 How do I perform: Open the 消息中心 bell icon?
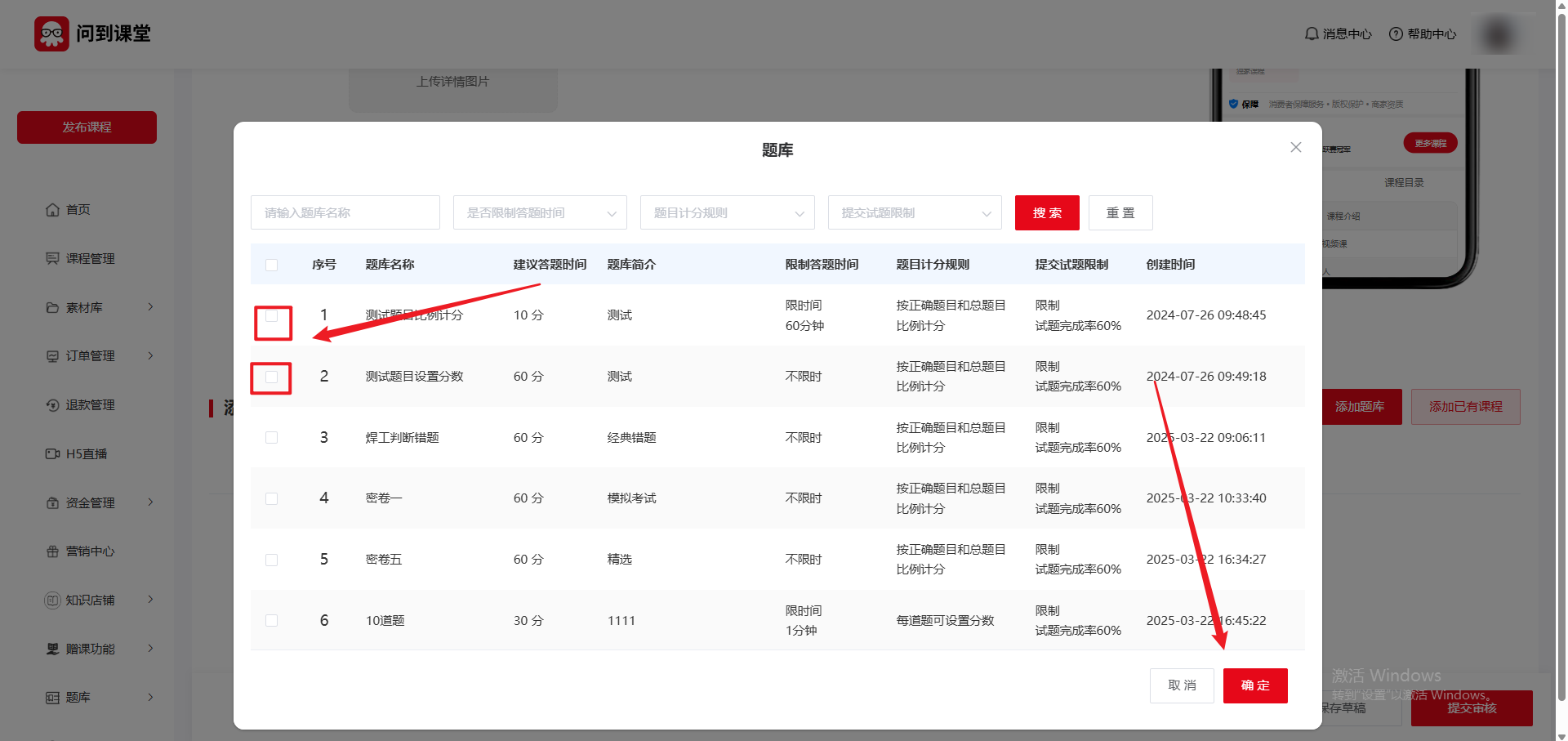(1312, 33)
